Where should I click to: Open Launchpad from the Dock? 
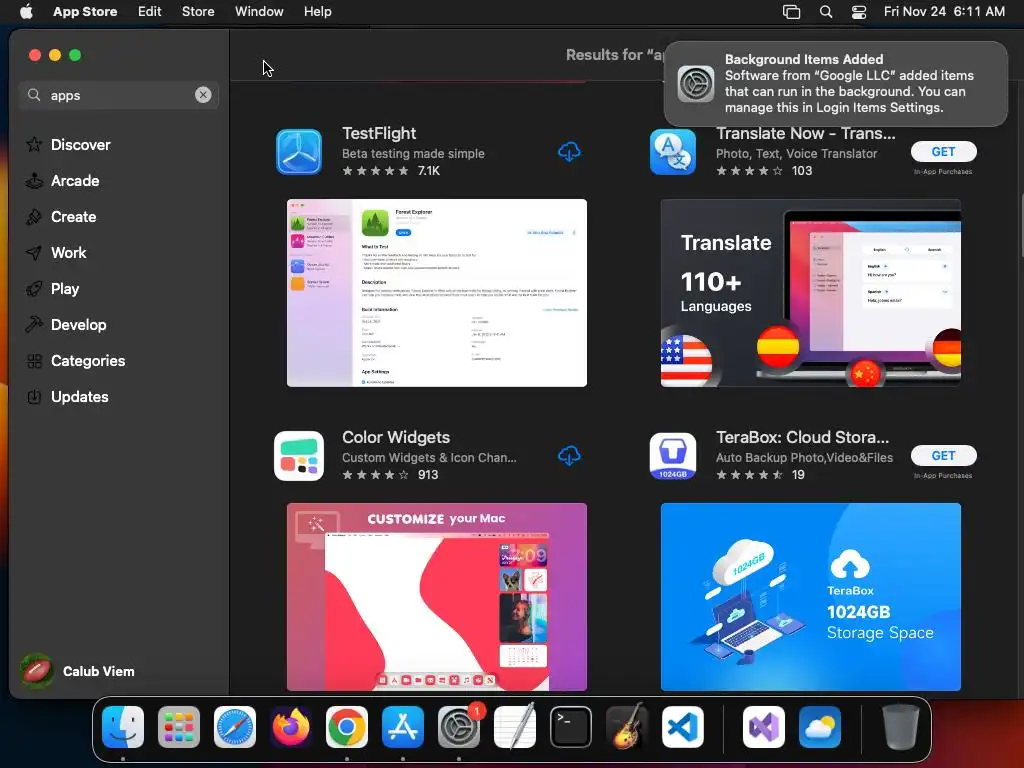click(x=179, y=727)
